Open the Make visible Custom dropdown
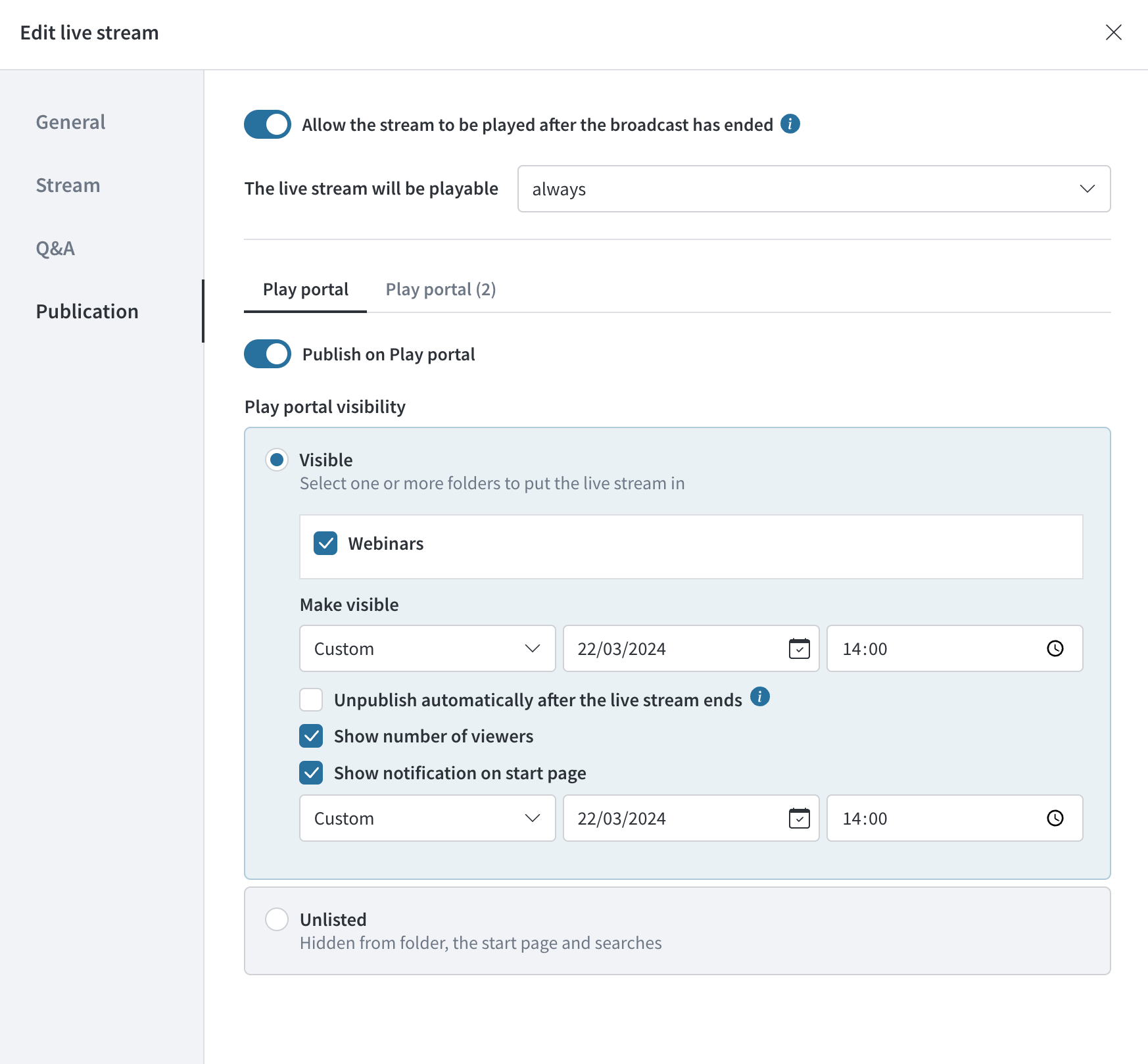Screen dimensions: 1148x1064 tap(427, 648)
